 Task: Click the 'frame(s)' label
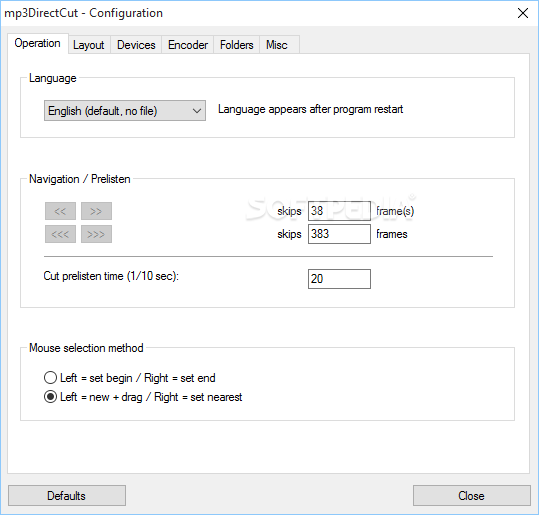tap(395, 211)
